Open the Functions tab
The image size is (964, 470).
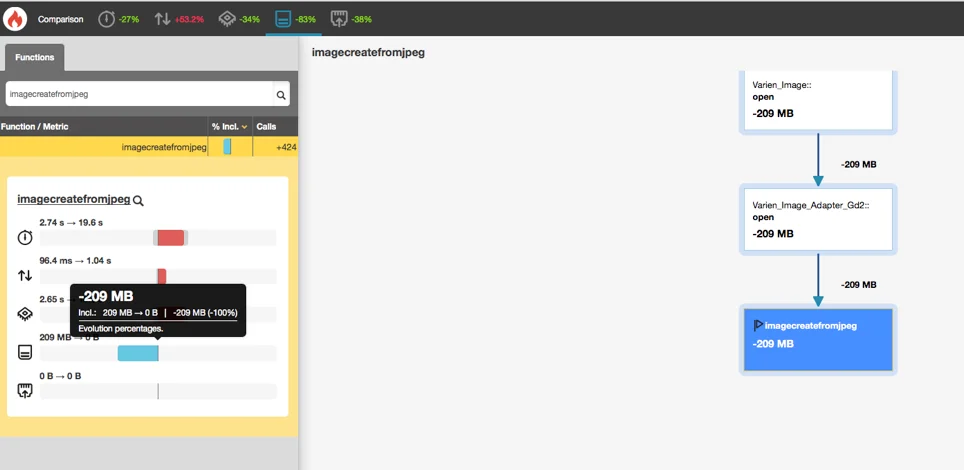coord(35,58)
